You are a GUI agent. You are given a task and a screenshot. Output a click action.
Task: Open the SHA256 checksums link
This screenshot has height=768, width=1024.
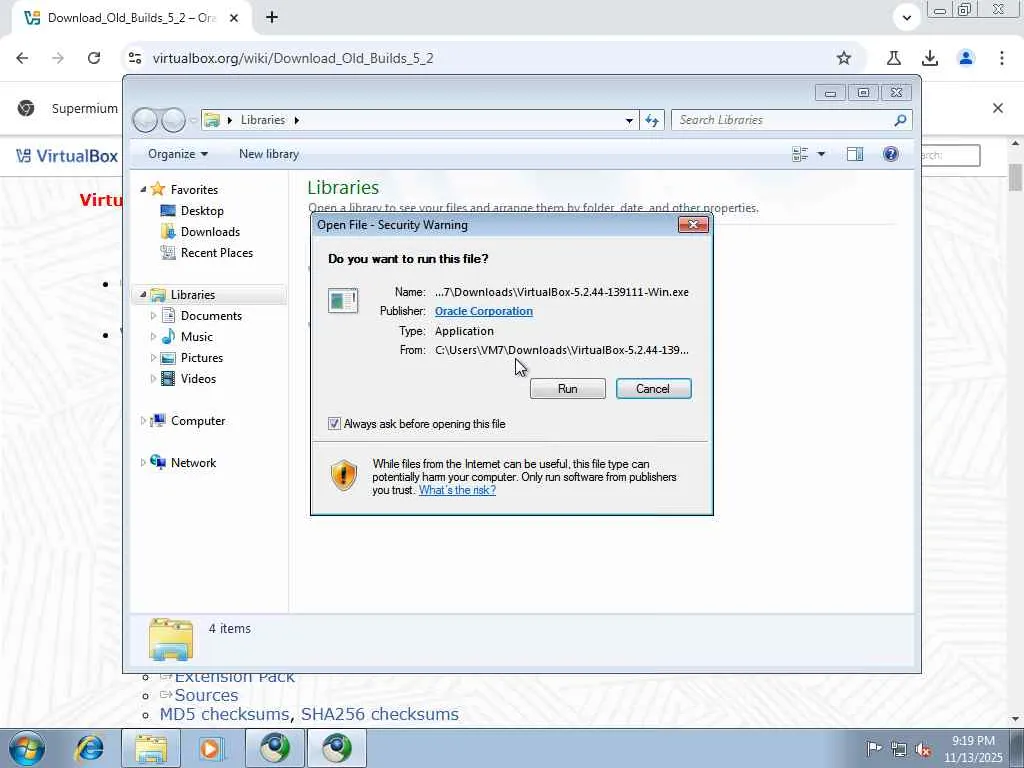coord(379,714)
